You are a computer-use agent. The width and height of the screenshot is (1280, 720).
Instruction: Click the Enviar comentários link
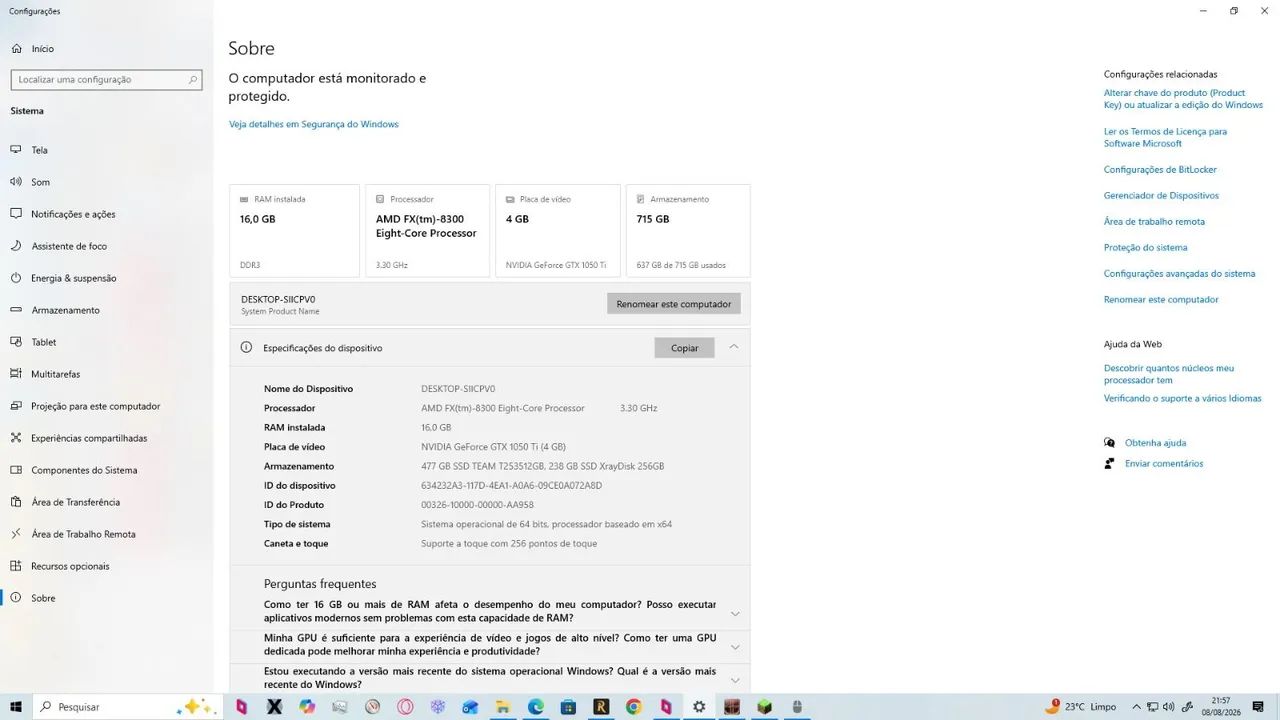(1164, 464)
